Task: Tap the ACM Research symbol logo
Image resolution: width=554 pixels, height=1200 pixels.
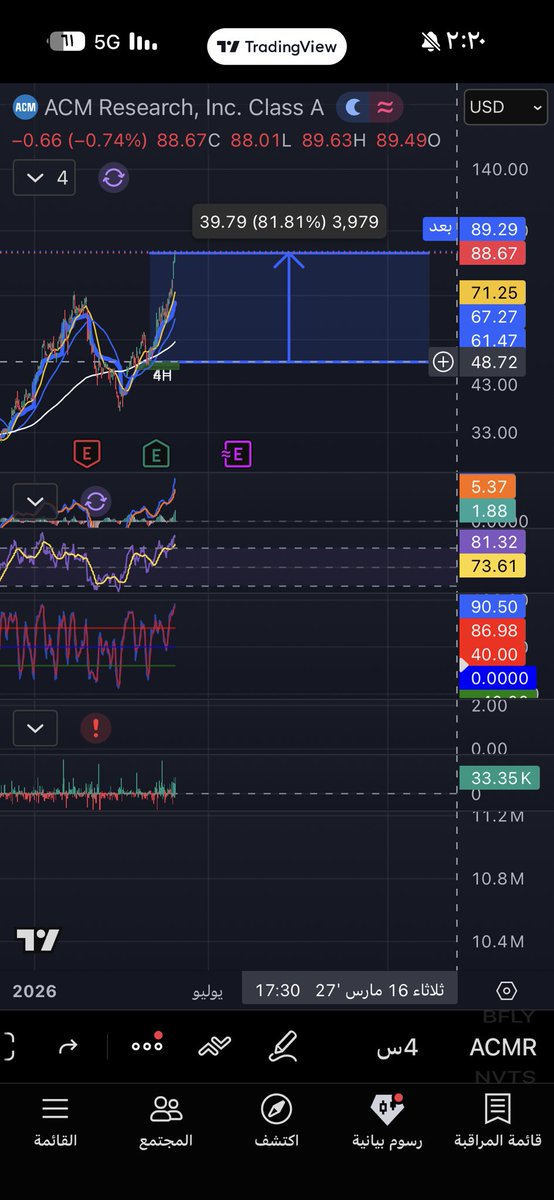Action: pyautogui.click(x=25, y=107)
